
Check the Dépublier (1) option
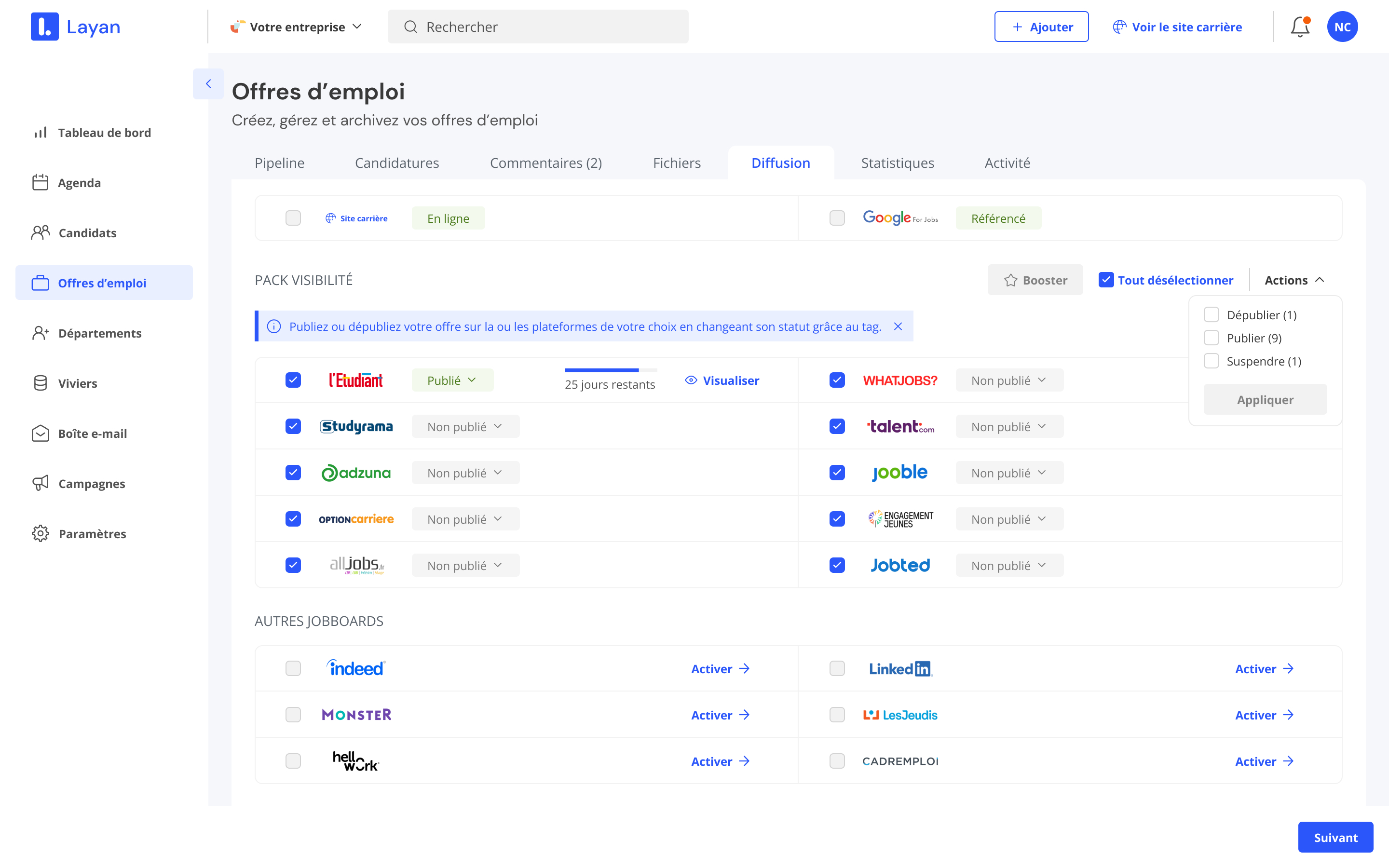click(1211, 314)
